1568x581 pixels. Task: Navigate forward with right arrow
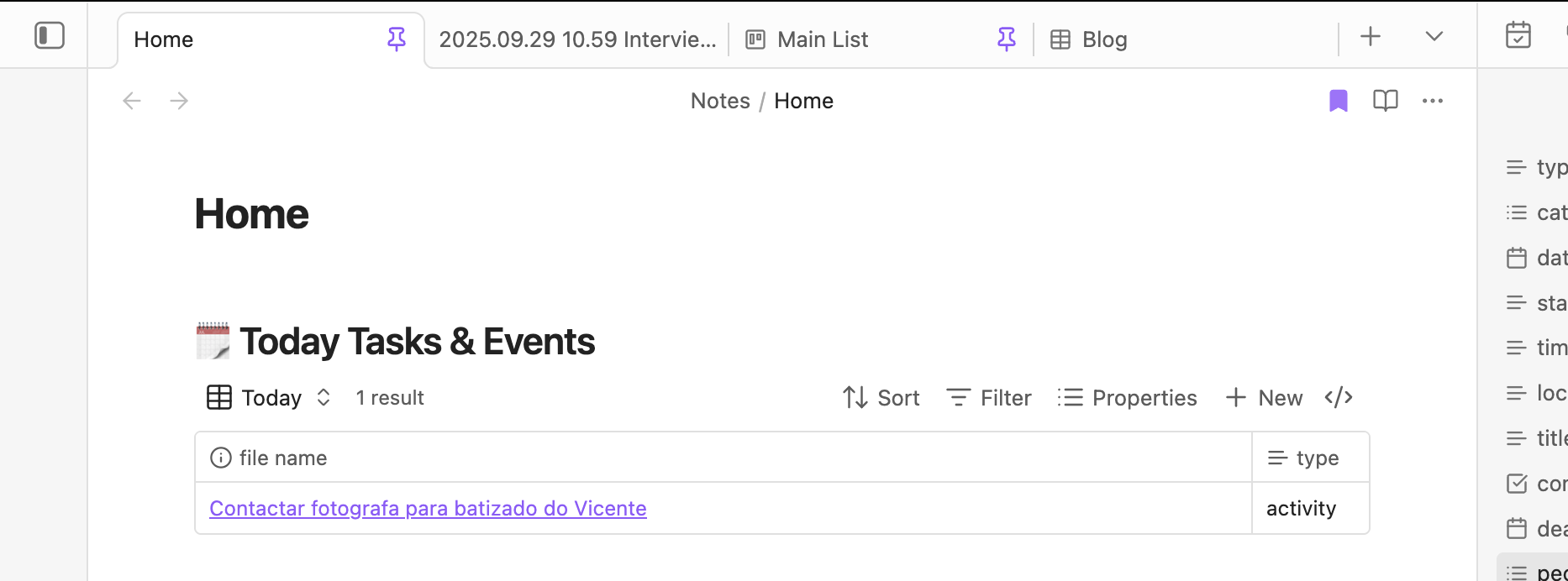tap(179, 101)
